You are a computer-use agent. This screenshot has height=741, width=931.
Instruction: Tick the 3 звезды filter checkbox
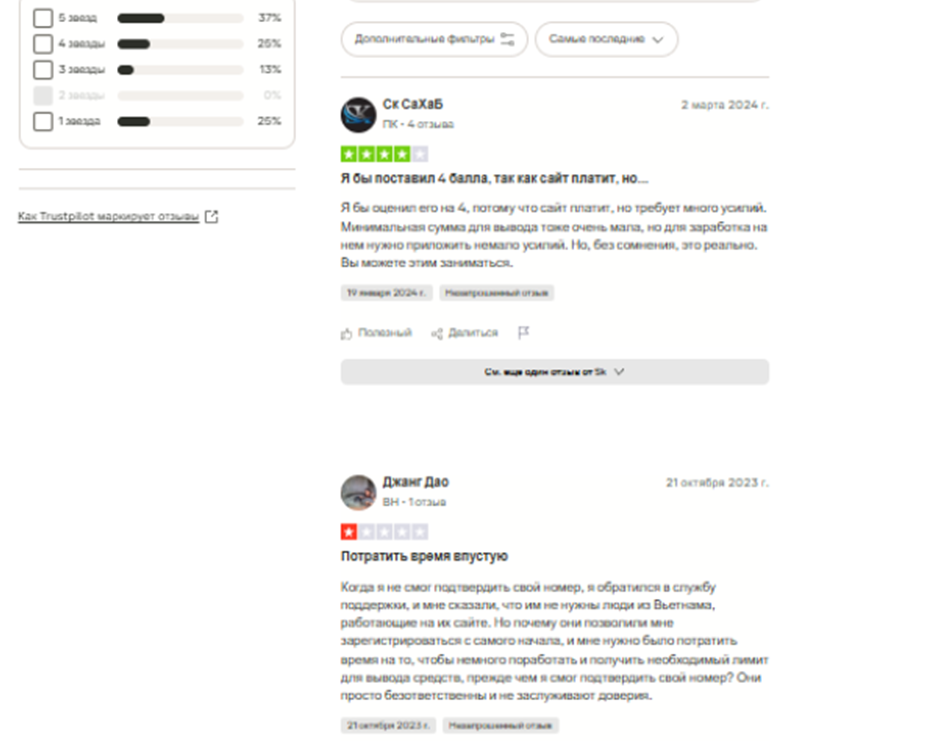[x=43, y=69]
